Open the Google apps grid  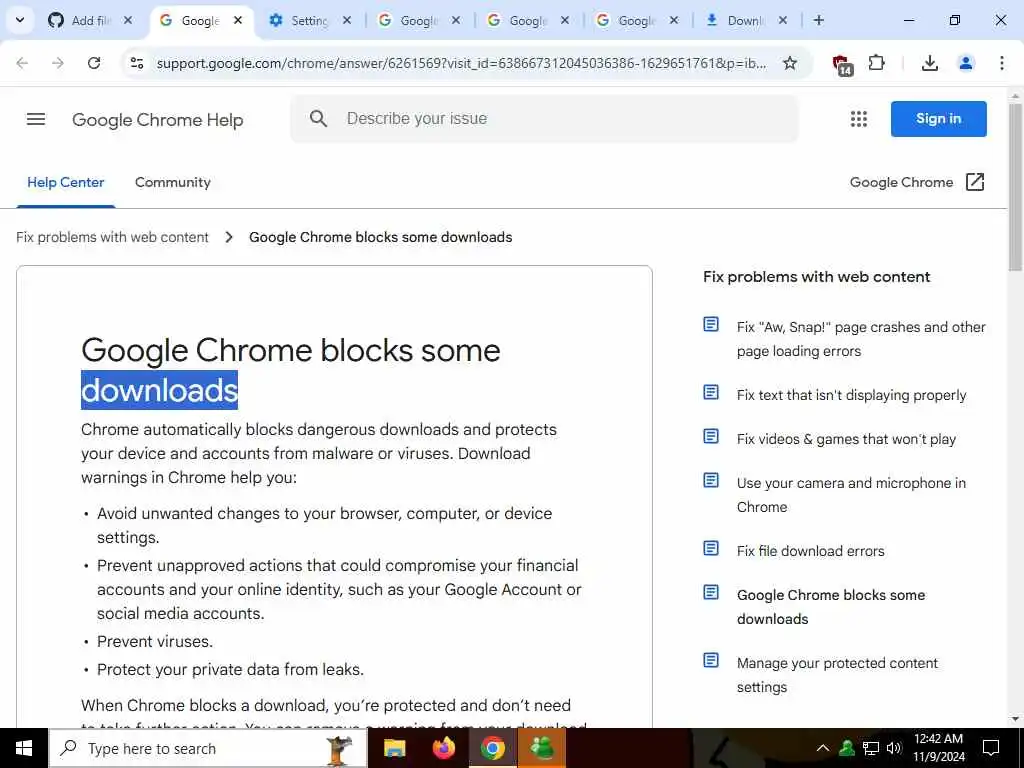859,119
